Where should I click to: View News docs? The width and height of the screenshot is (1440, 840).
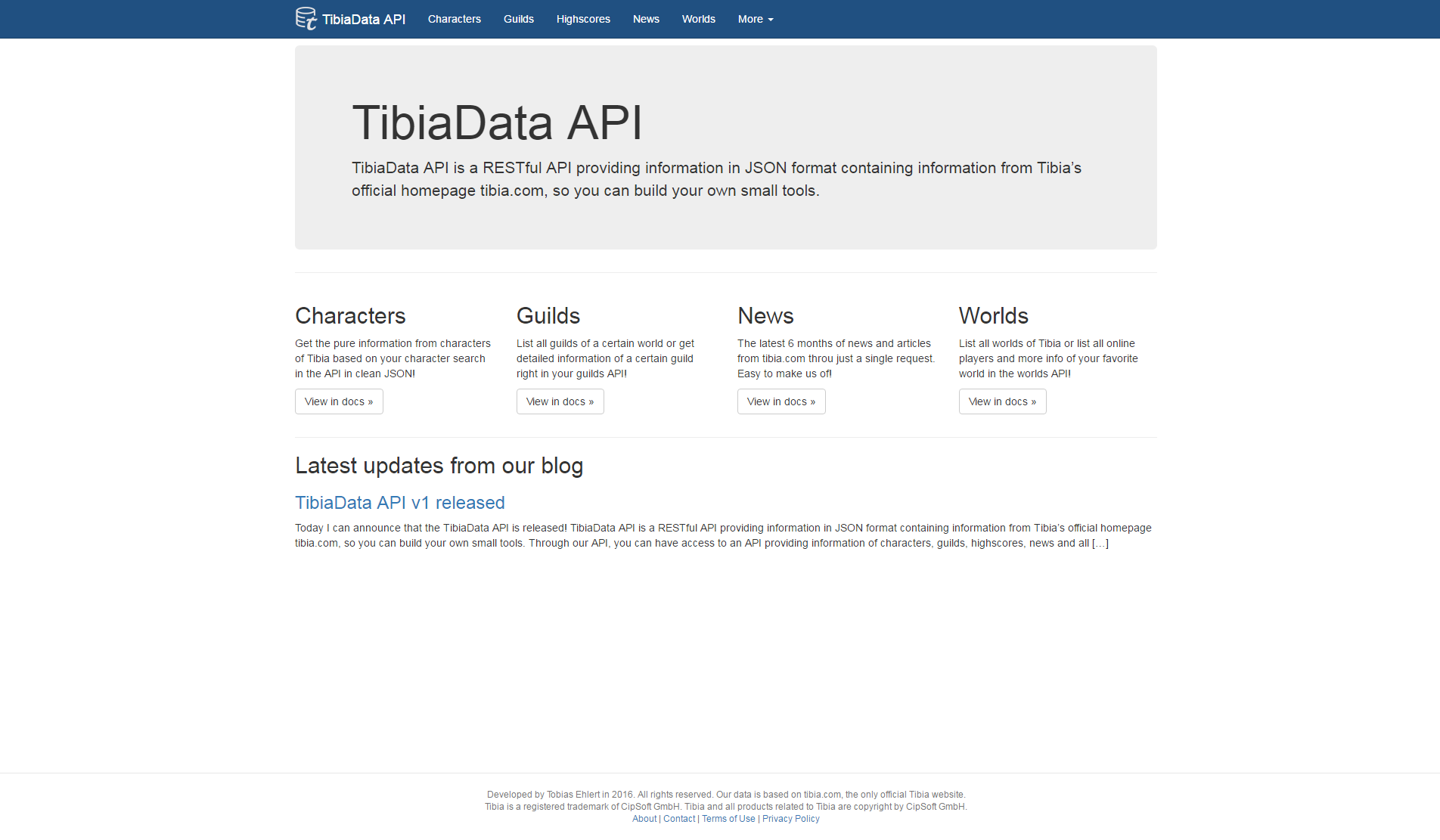point(781,401)
